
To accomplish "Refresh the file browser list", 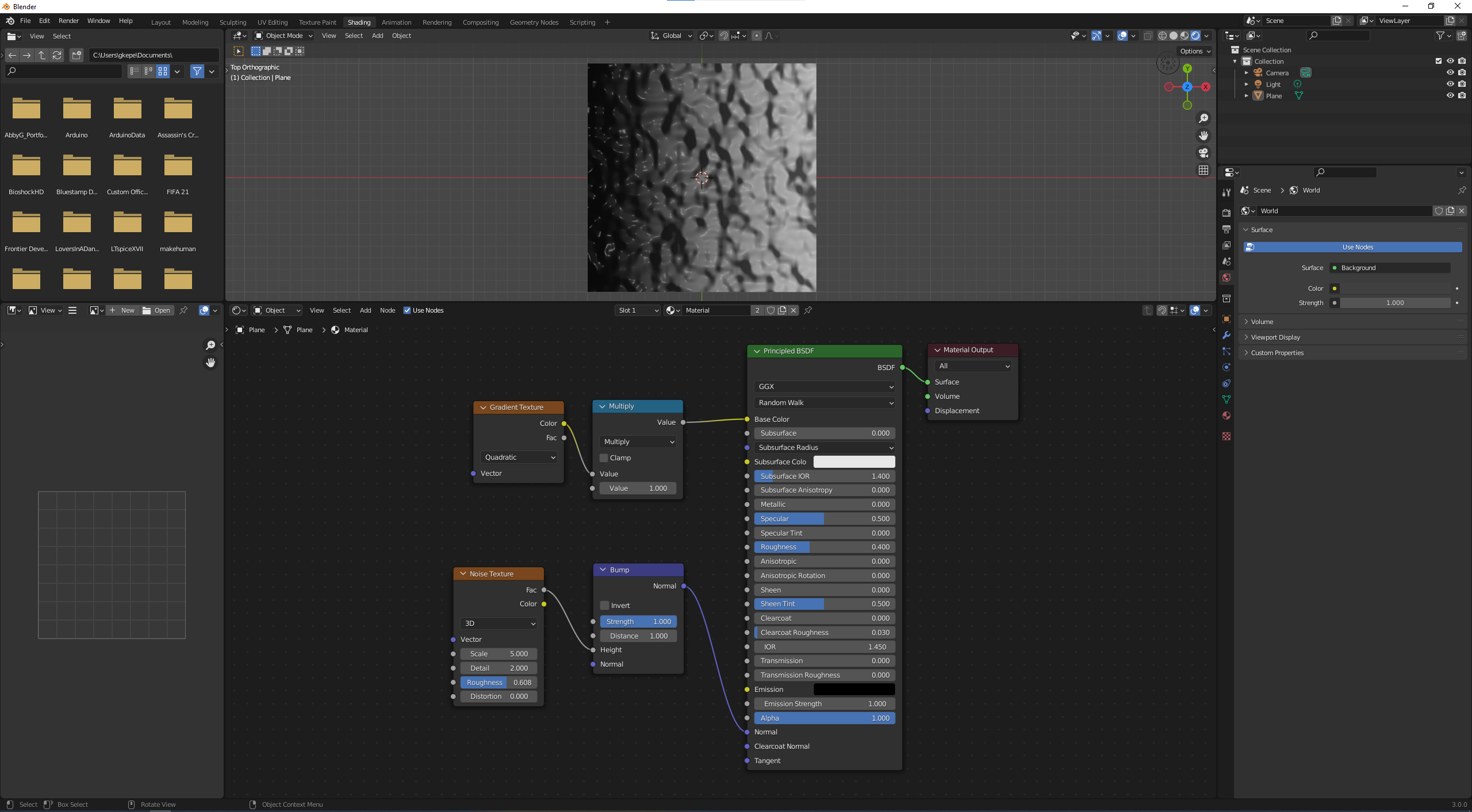I will click(x=57, y=55).
